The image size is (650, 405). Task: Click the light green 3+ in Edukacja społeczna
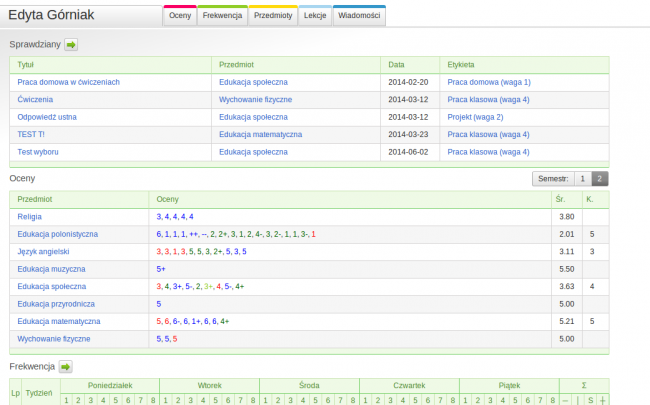(x=208, y=286)
